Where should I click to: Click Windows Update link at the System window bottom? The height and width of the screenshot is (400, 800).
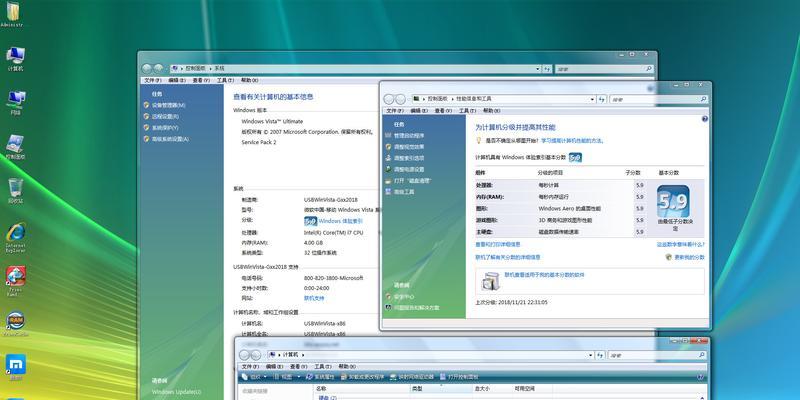(x=176, y=392)
